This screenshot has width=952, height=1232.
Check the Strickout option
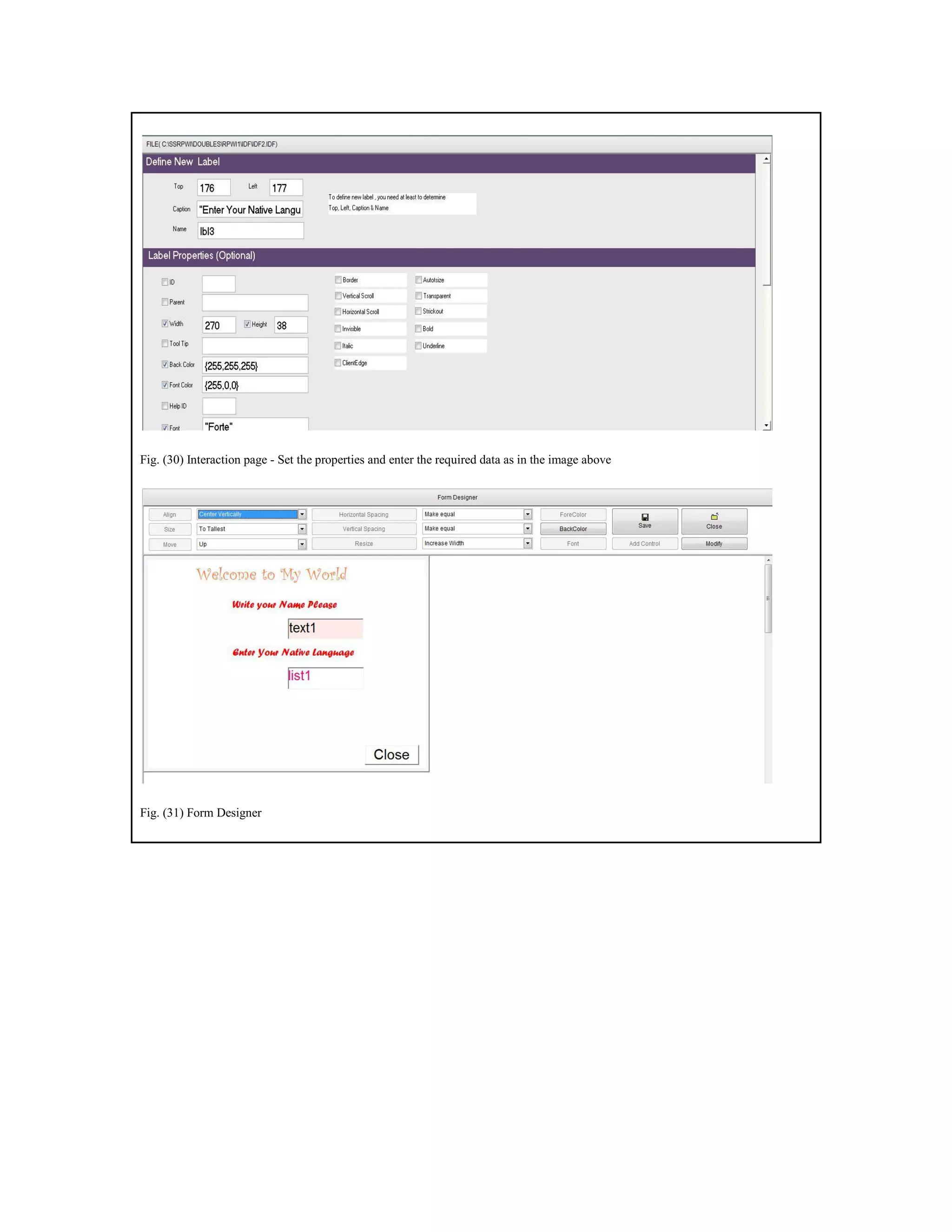click(418, 311)
